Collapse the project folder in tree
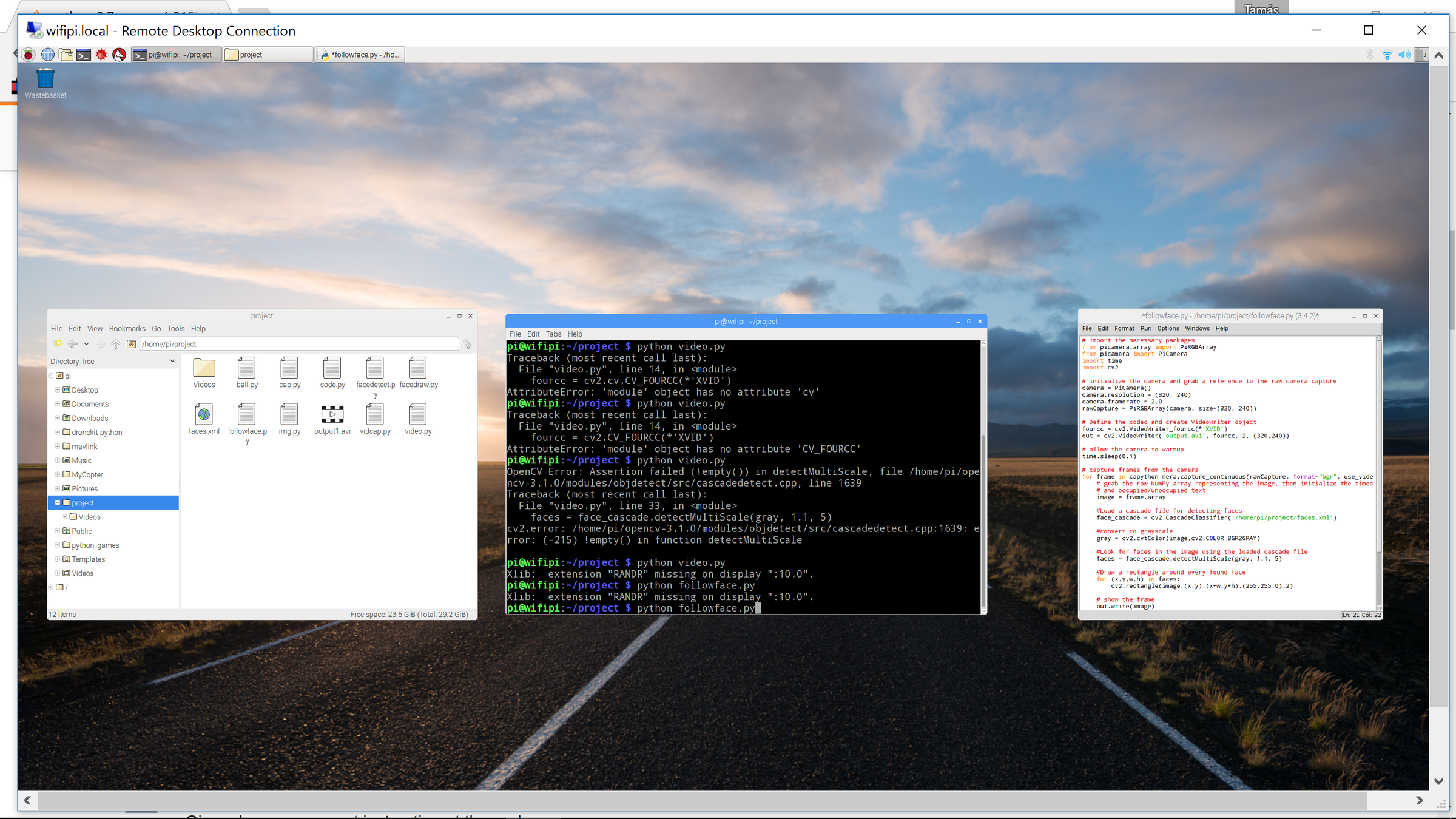 pyautogui.click(x=58, y=503)
